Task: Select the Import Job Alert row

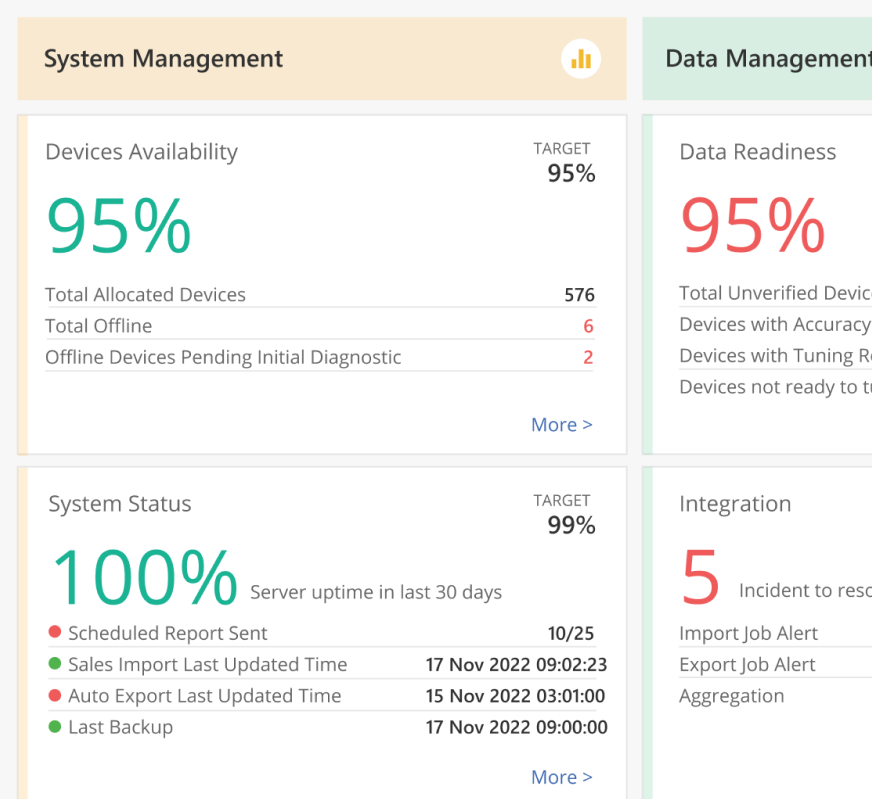Action: click(x=748, y=633)
